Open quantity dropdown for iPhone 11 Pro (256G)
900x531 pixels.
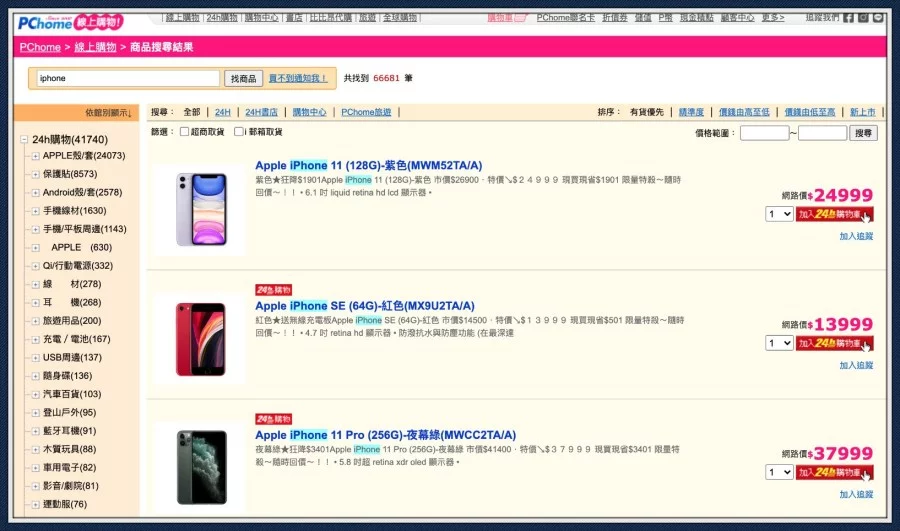(779, 472)
